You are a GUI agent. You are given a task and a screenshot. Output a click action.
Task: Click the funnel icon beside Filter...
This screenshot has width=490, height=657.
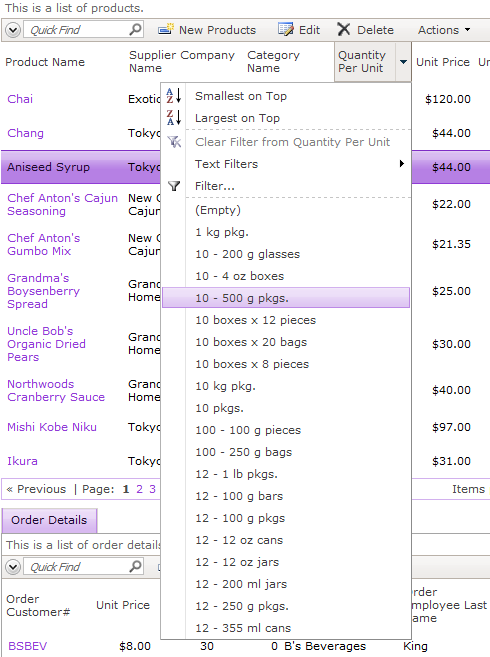[174, 186]
